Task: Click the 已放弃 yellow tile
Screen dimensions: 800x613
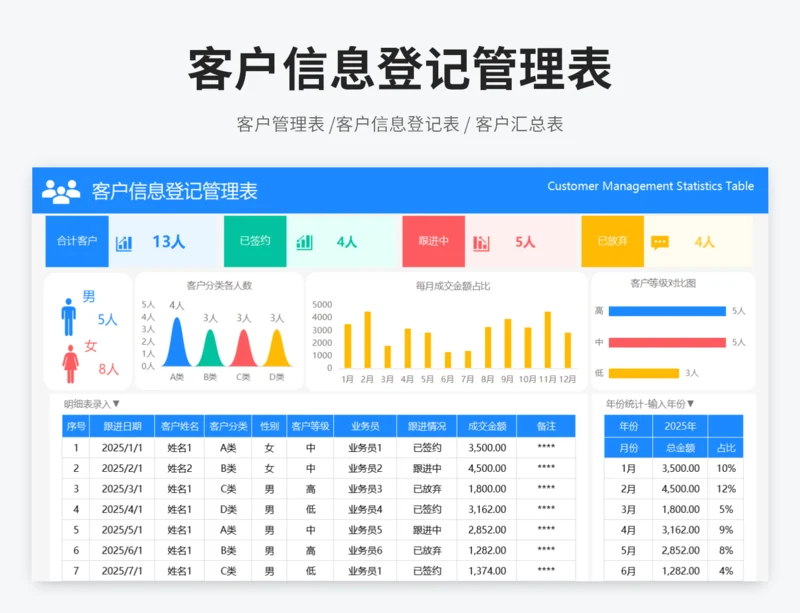Action: pos(613,241)
